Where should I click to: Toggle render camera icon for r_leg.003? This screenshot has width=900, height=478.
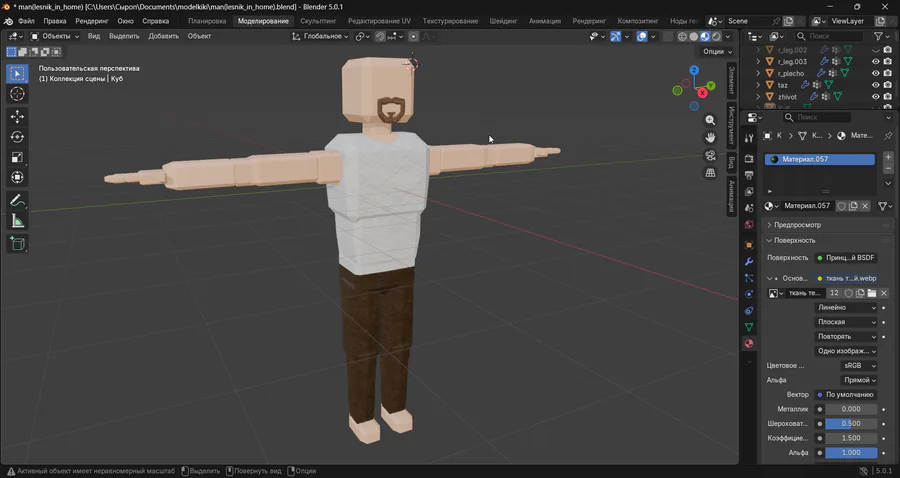pyautogui.click(x=887, y=61)
